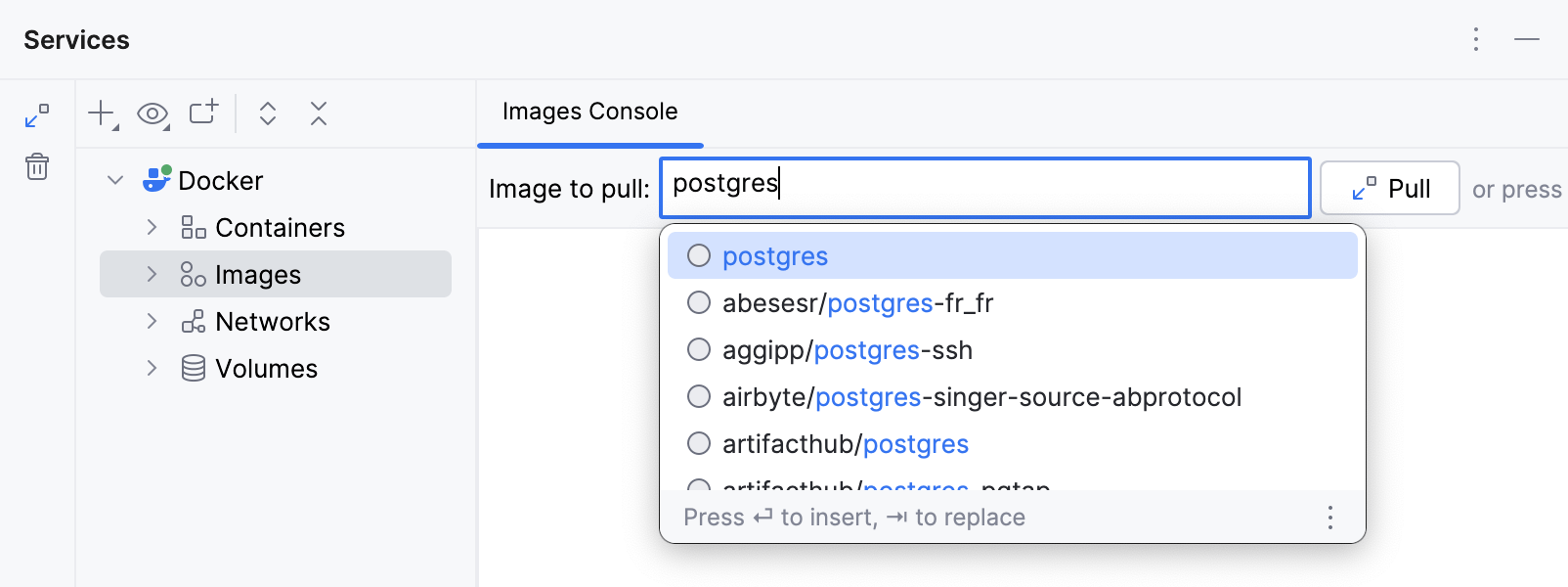Collapse all tree nodes icon
Screen dimensions: 1568x587
[318, 113]
